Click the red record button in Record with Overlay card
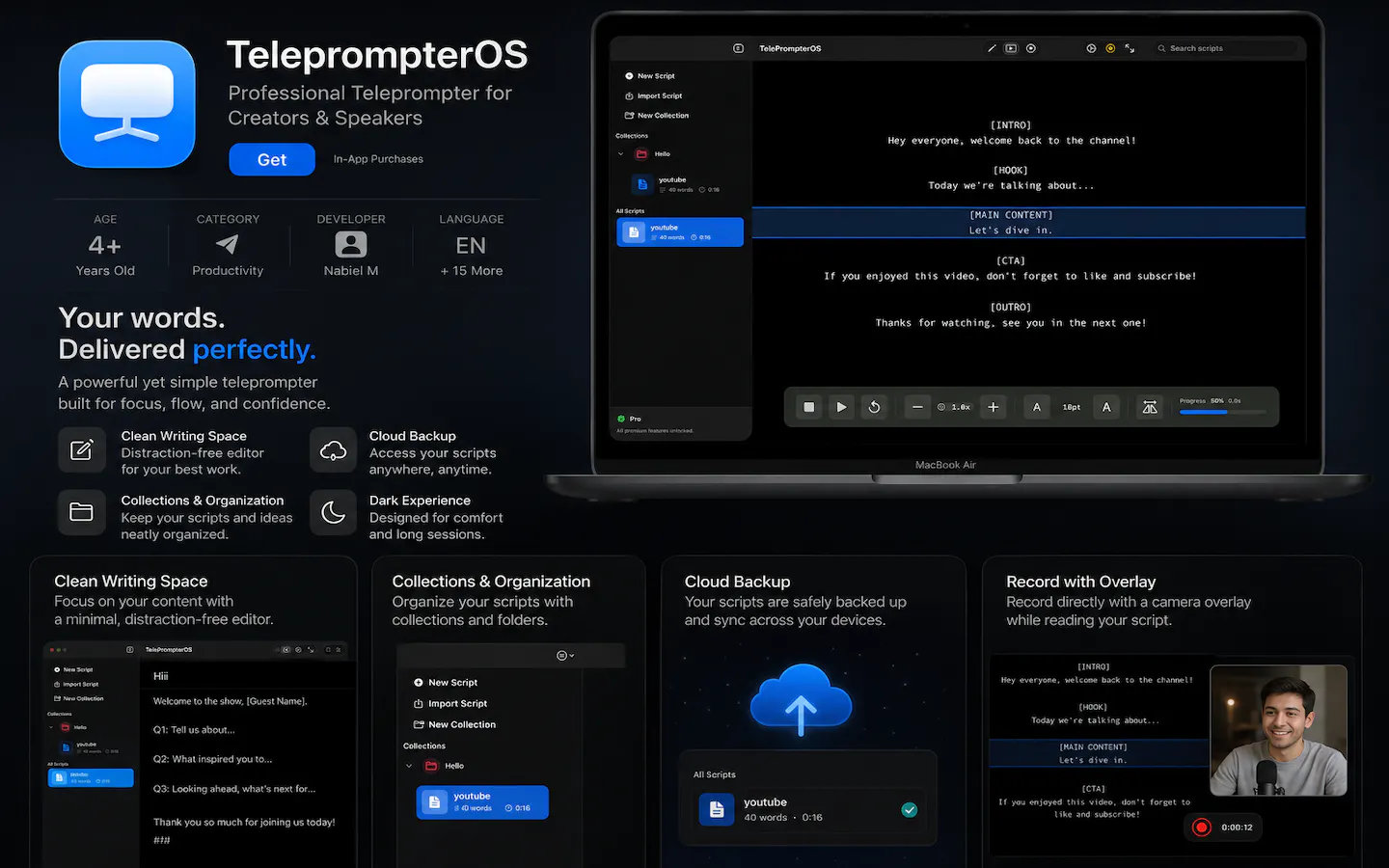Image resolution: width=1389 pixels, height=868 pixels. (x=1202, y=827)
